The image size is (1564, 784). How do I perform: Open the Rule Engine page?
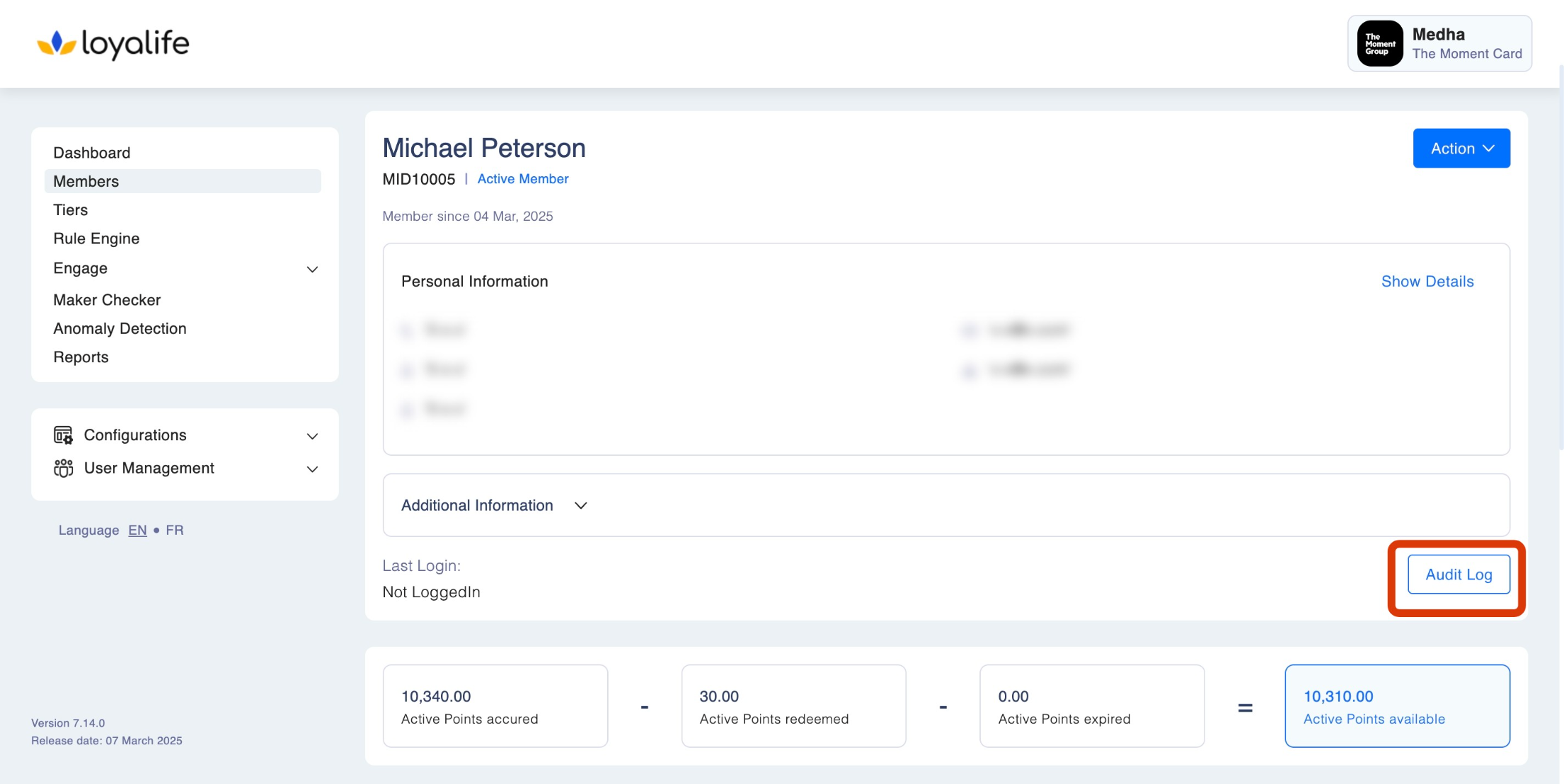point(96,238)
